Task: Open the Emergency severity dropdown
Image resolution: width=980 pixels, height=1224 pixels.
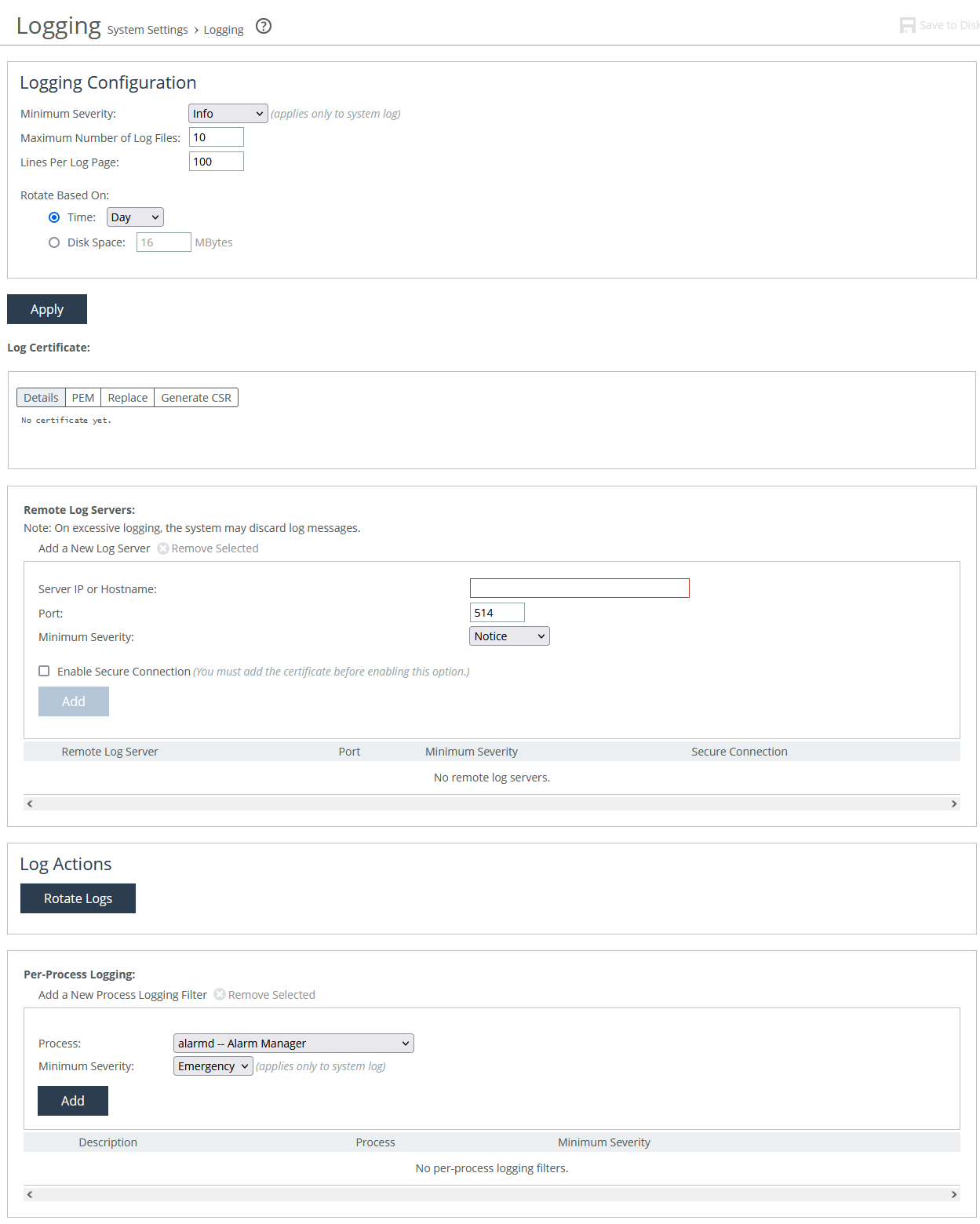Action: tap(213, 1066)
